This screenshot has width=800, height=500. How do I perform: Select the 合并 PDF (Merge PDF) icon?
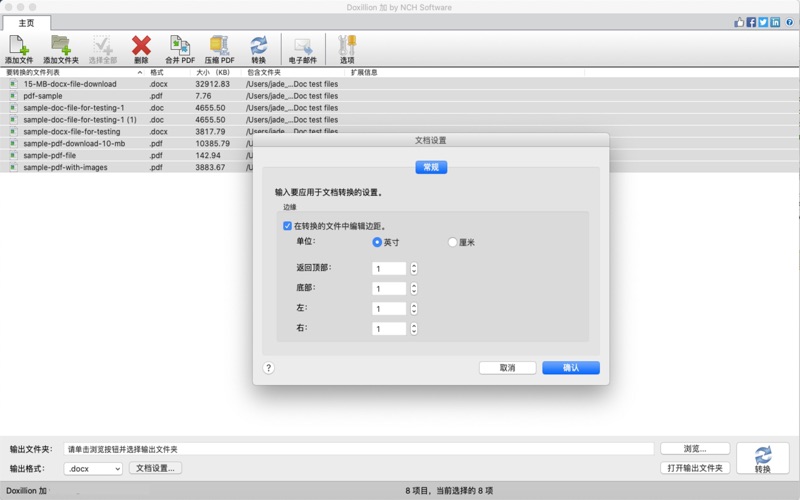[180, 47]
